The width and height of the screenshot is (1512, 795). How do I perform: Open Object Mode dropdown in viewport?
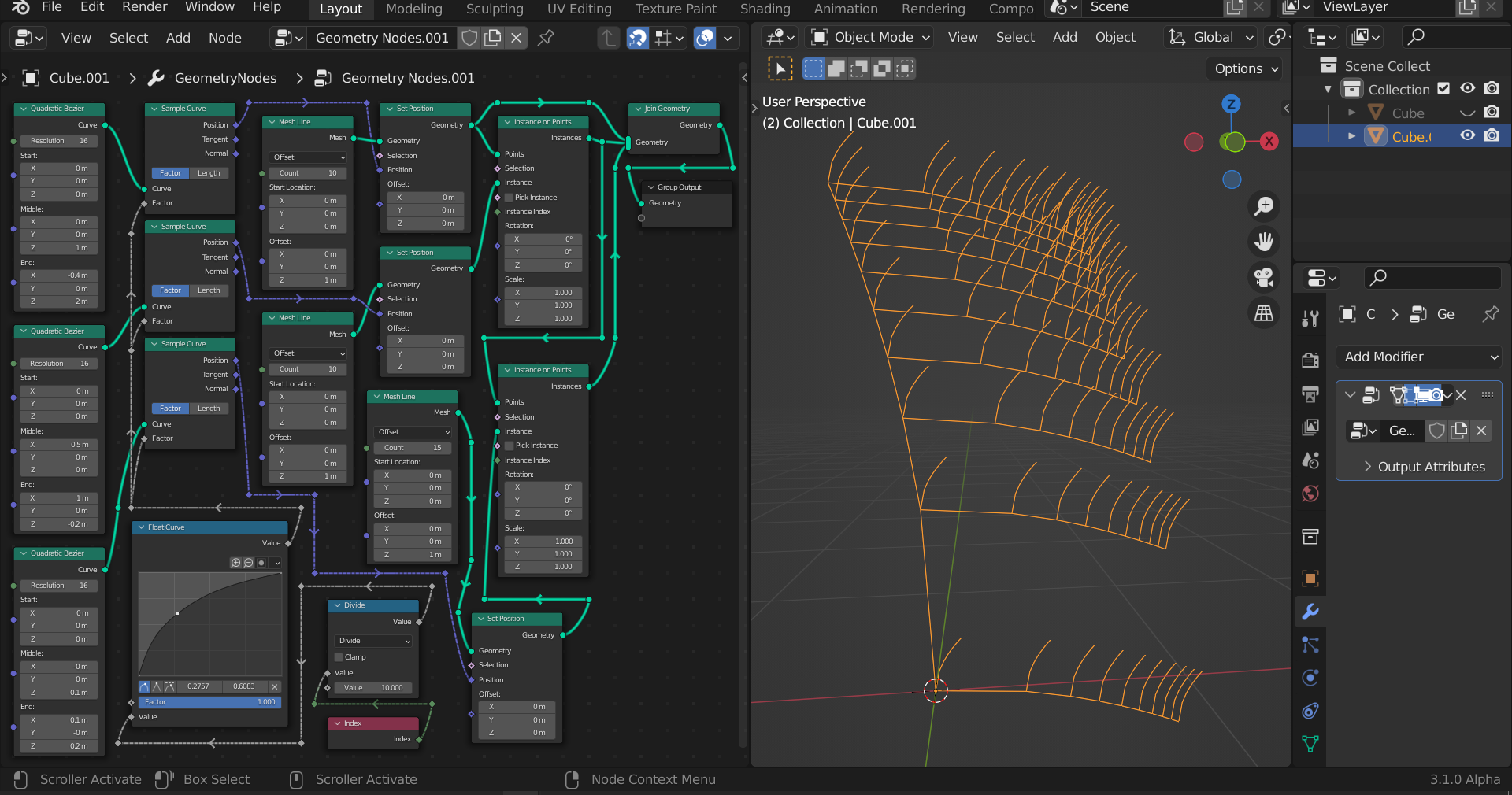(871, 37)
